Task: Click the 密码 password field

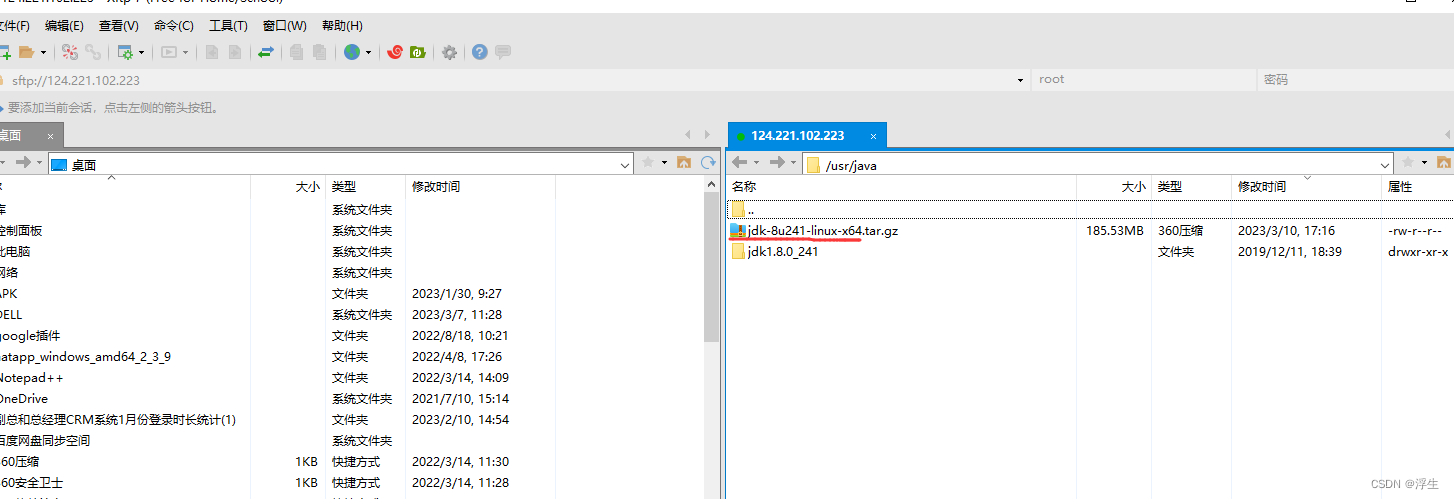Action: click(1355, 80)
